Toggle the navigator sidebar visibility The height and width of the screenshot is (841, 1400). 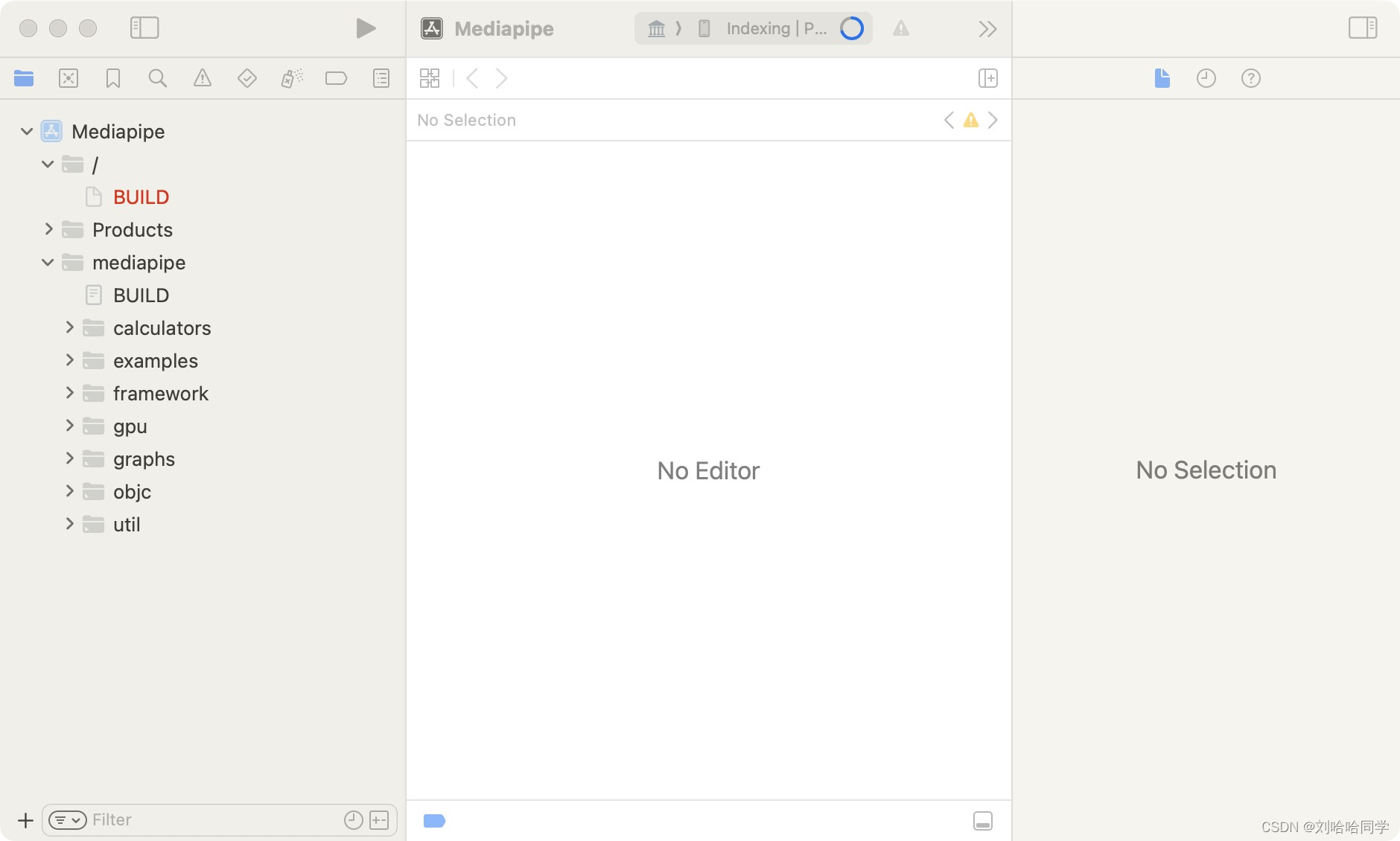[144, 28]
